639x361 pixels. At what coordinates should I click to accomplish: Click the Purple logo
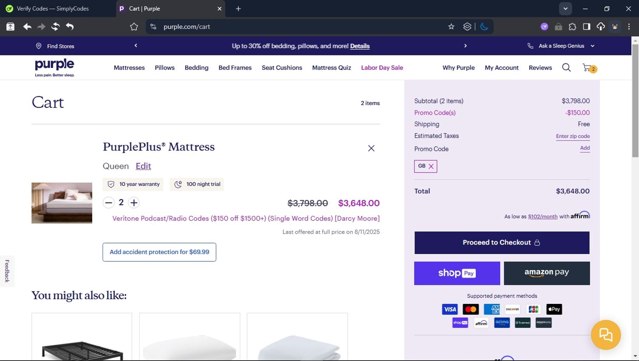point(54,67)
